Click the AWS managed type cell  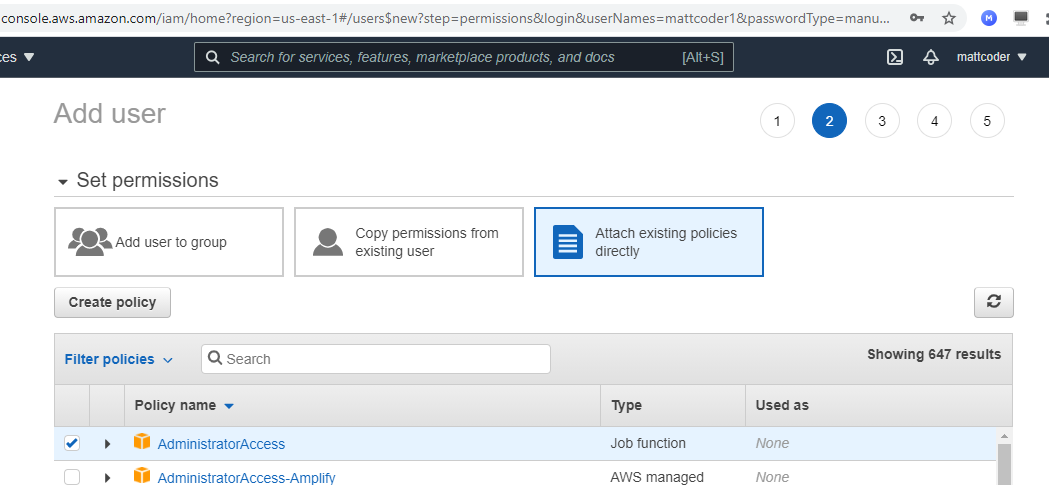[x=657, y=477]
